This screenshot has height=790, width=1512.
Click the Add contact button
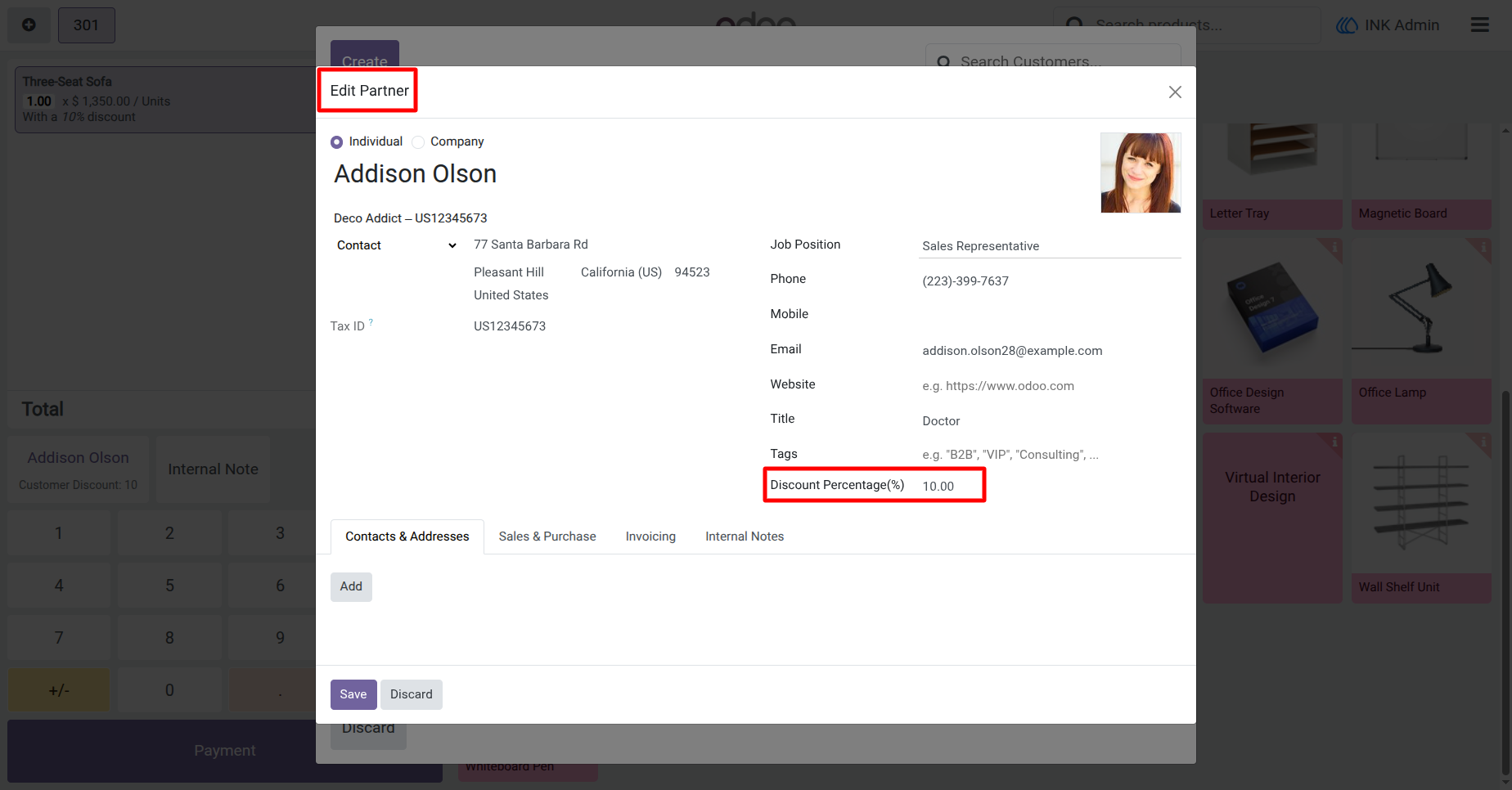(351, 586)
